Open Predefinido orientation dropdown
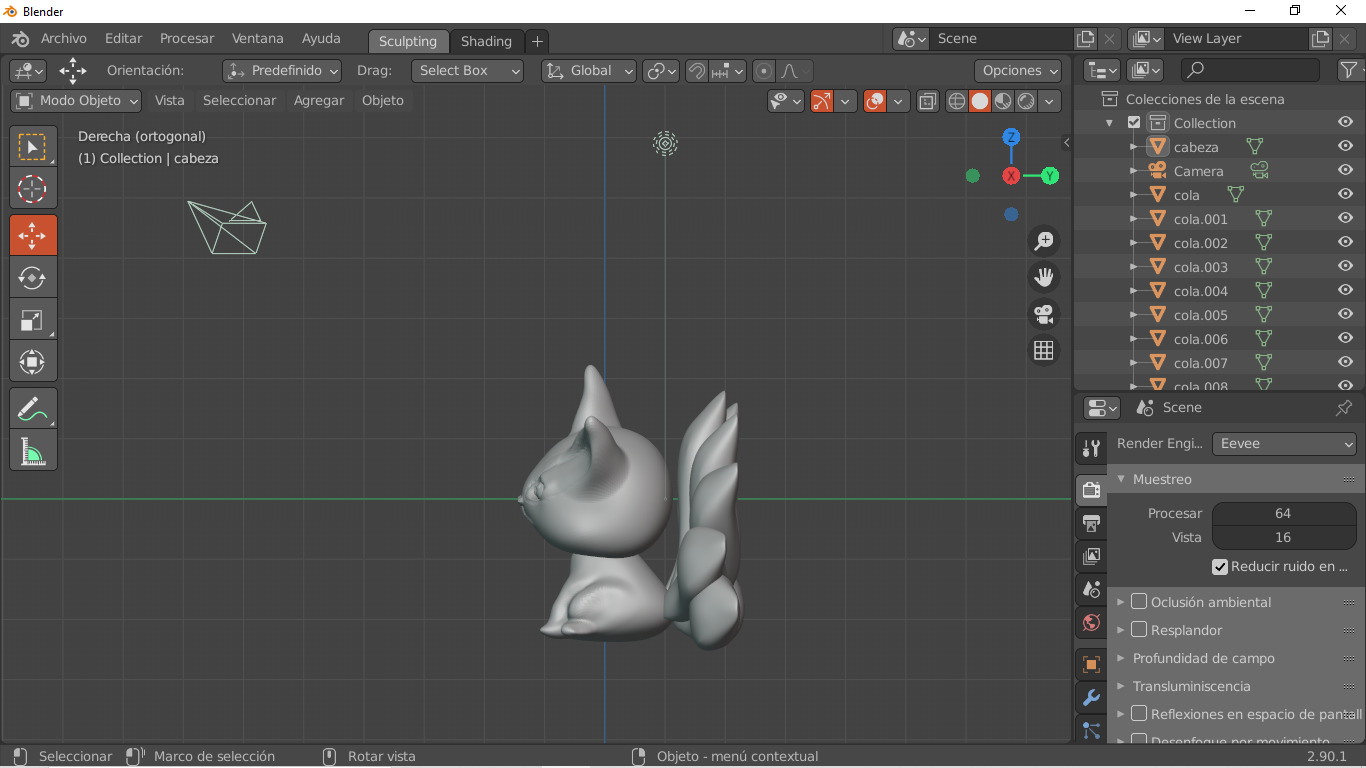Viewport: 1366px width, 768px height. click(282, 71)
